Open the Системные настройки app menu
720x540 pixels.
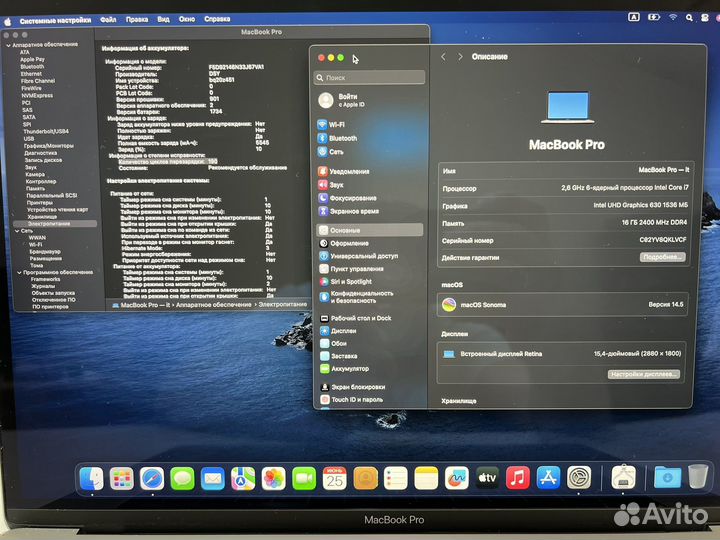coord(55,20)
